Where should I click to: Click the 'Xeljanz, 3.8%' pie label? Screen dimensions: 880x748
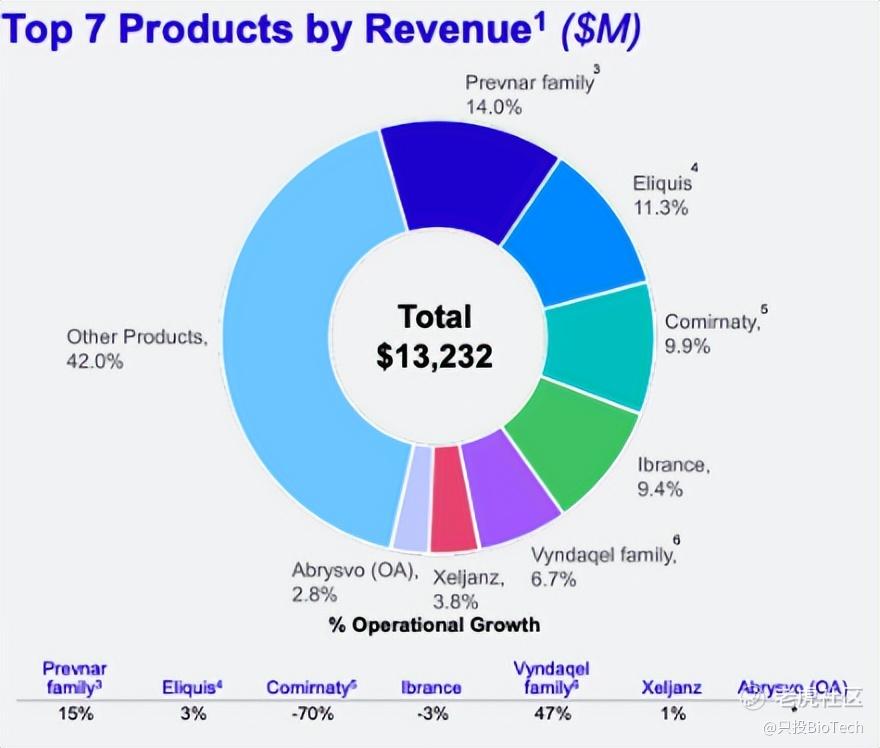pos(468,589)
